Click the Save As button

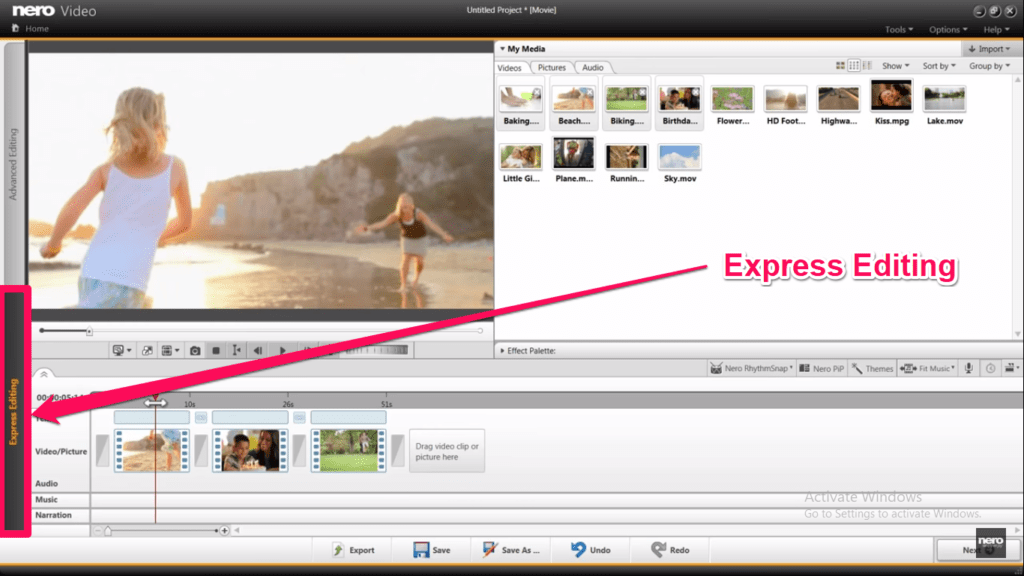coord(511,549)
